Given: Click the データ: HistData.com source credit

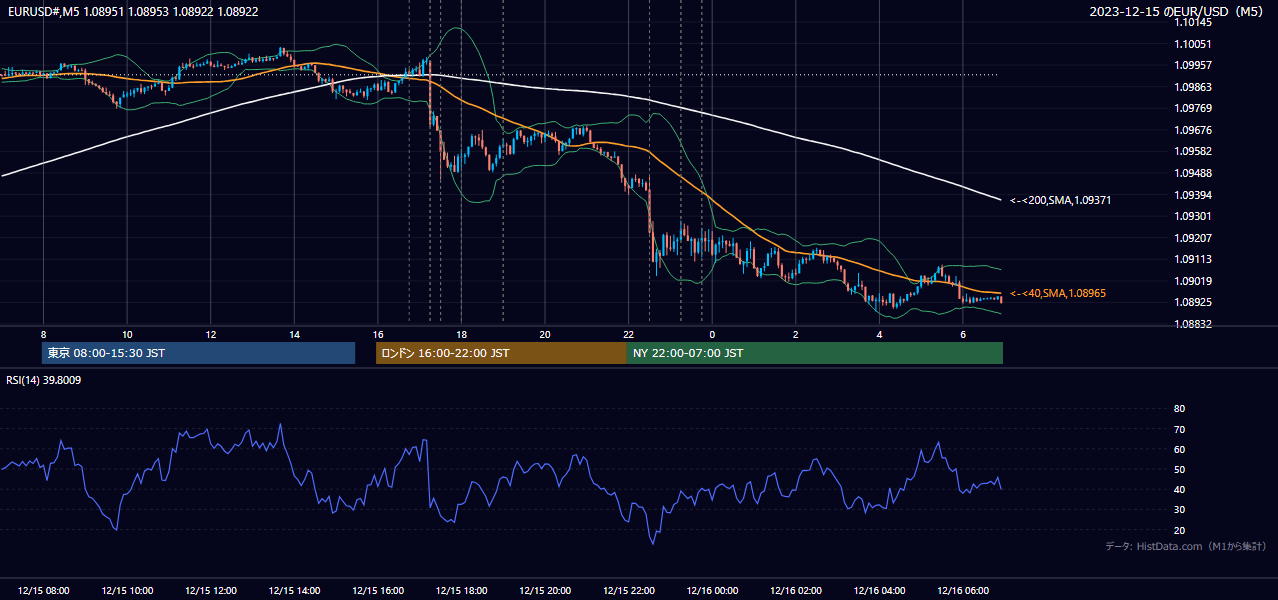Looking at the screenshot, I should tap(1186, 546).
